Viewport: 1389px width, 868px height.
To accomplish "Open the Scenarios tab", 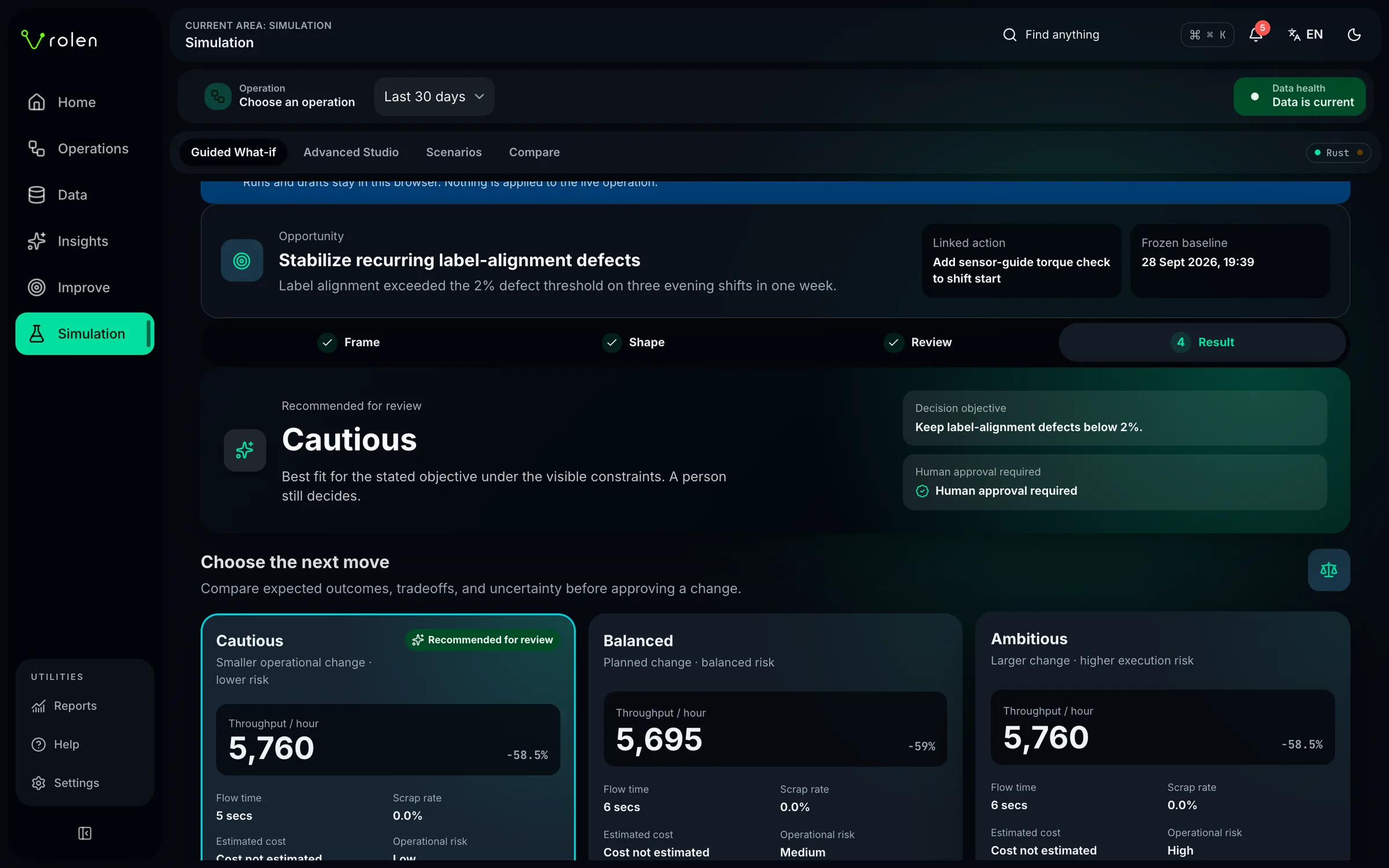I will (454, 152).
